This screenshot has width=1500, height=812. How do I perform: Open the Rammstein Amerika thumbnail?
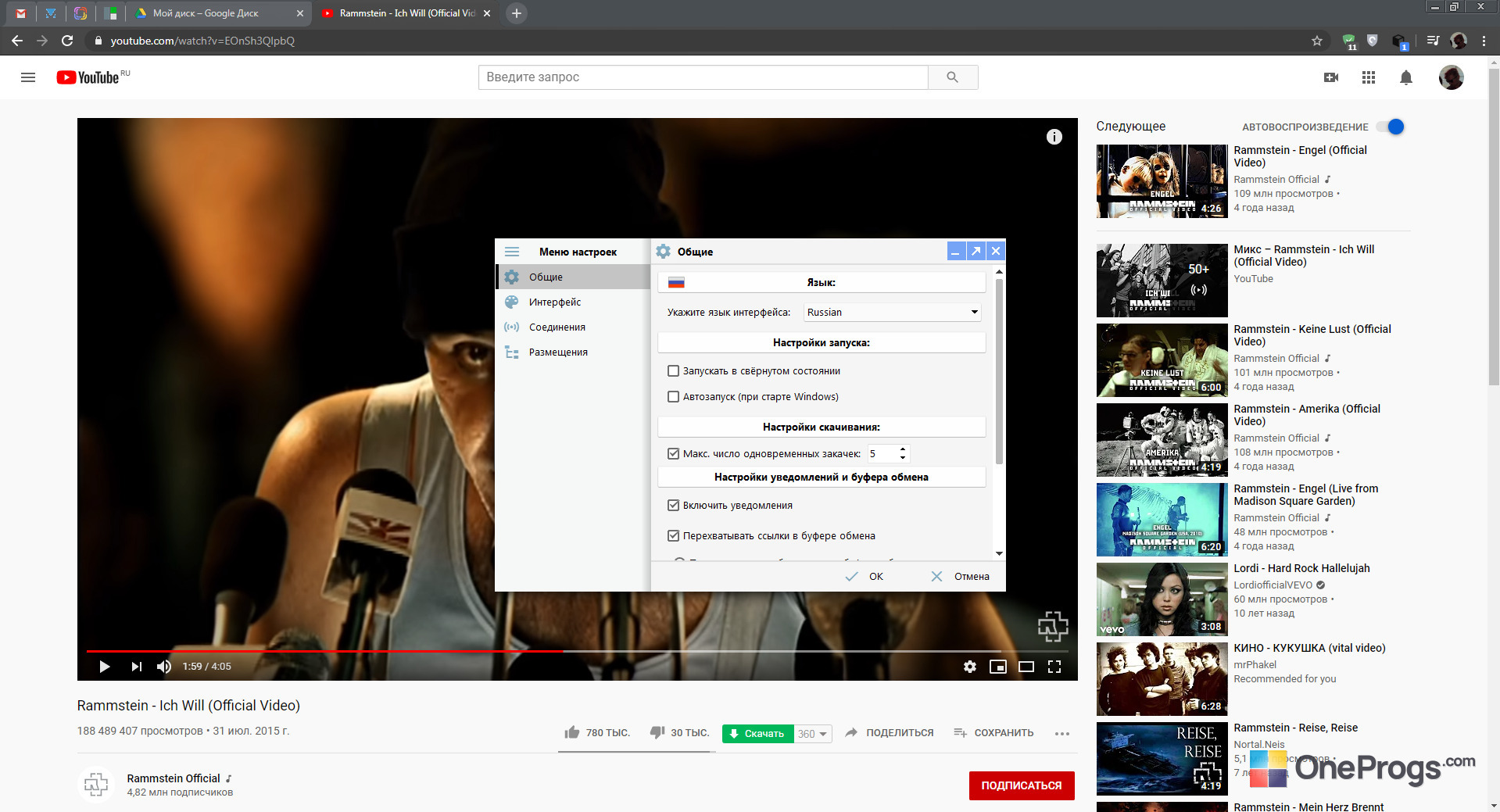(x=1162, y=440)
